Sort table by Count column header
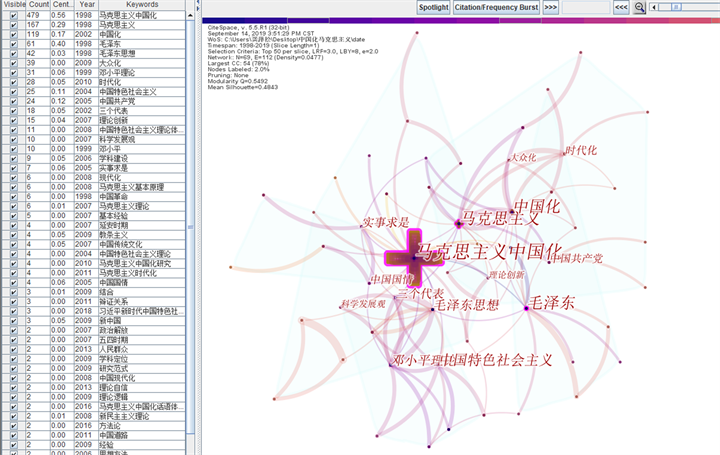This screenshot has width=720, height=455. (x=38, y=5)
